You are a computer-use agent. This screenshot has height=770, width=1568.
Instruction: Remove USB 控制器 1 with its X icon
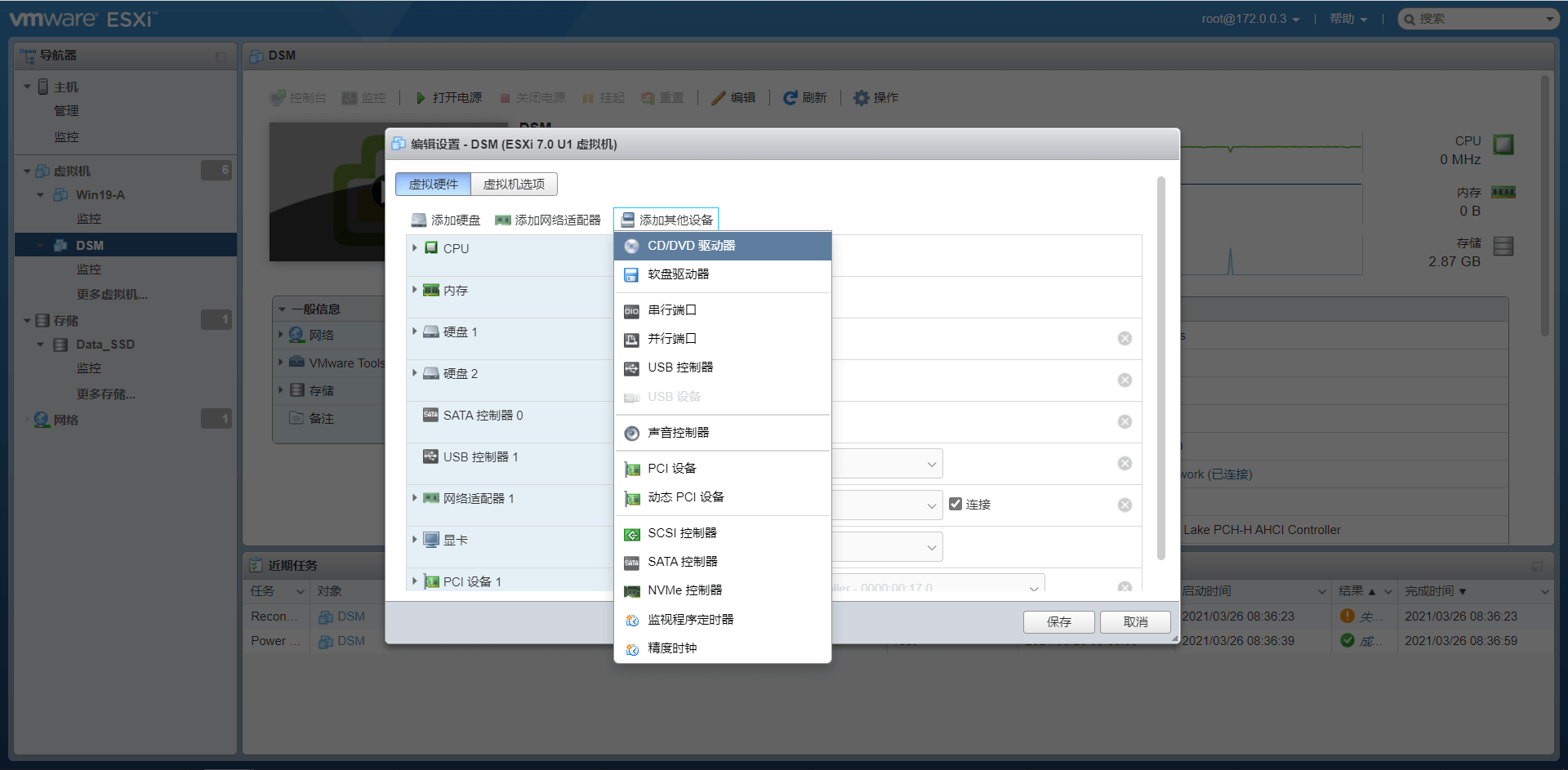tap(1125, 464)
